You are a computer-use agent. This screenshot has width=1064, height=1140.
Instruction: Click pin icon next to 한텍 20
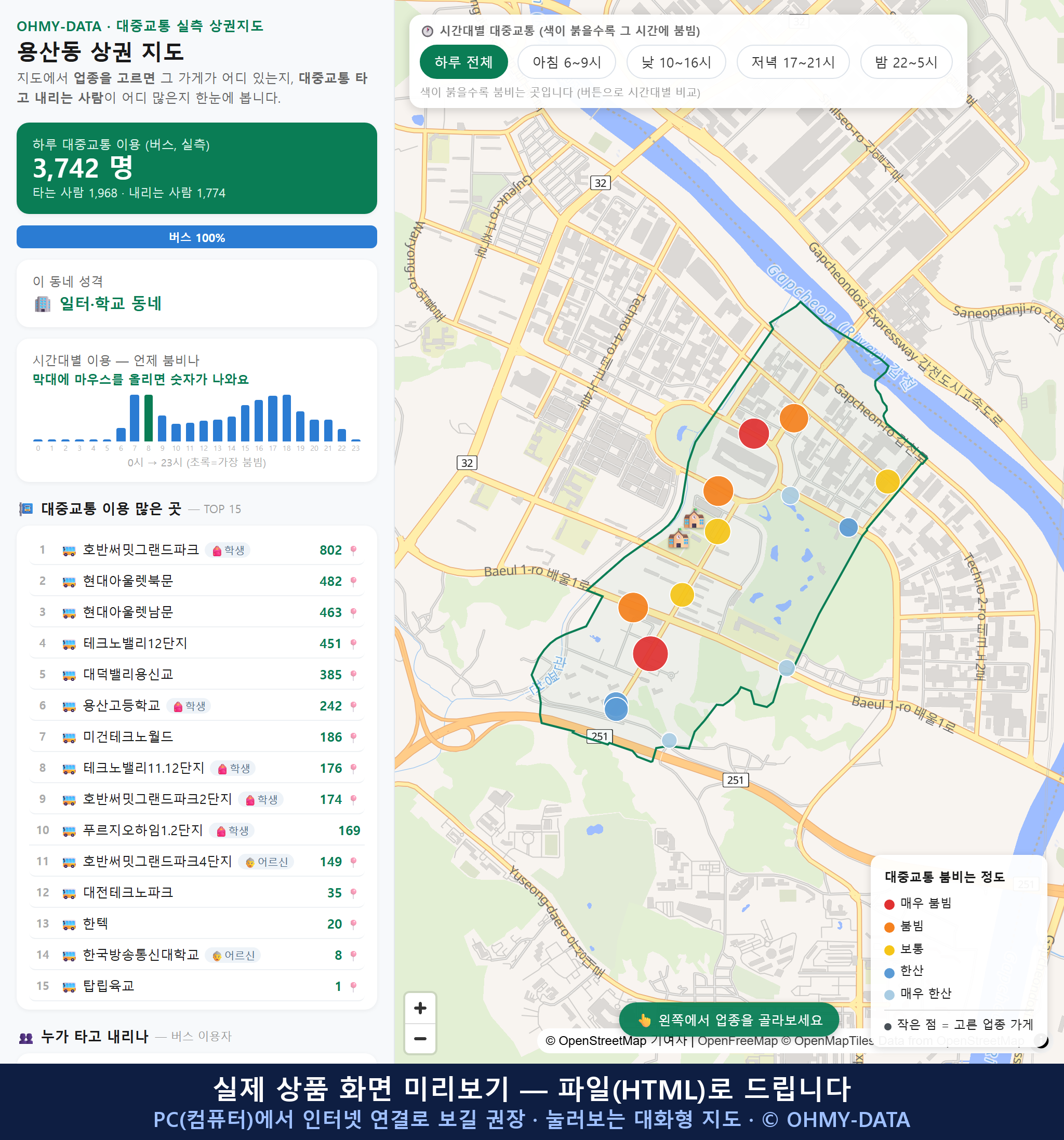353,924
